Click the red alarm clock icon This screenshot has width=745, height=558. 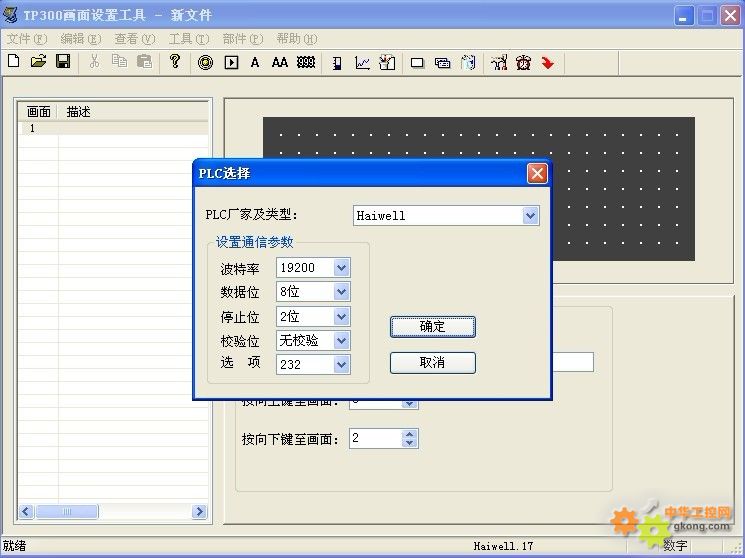[x=523, y=63]
